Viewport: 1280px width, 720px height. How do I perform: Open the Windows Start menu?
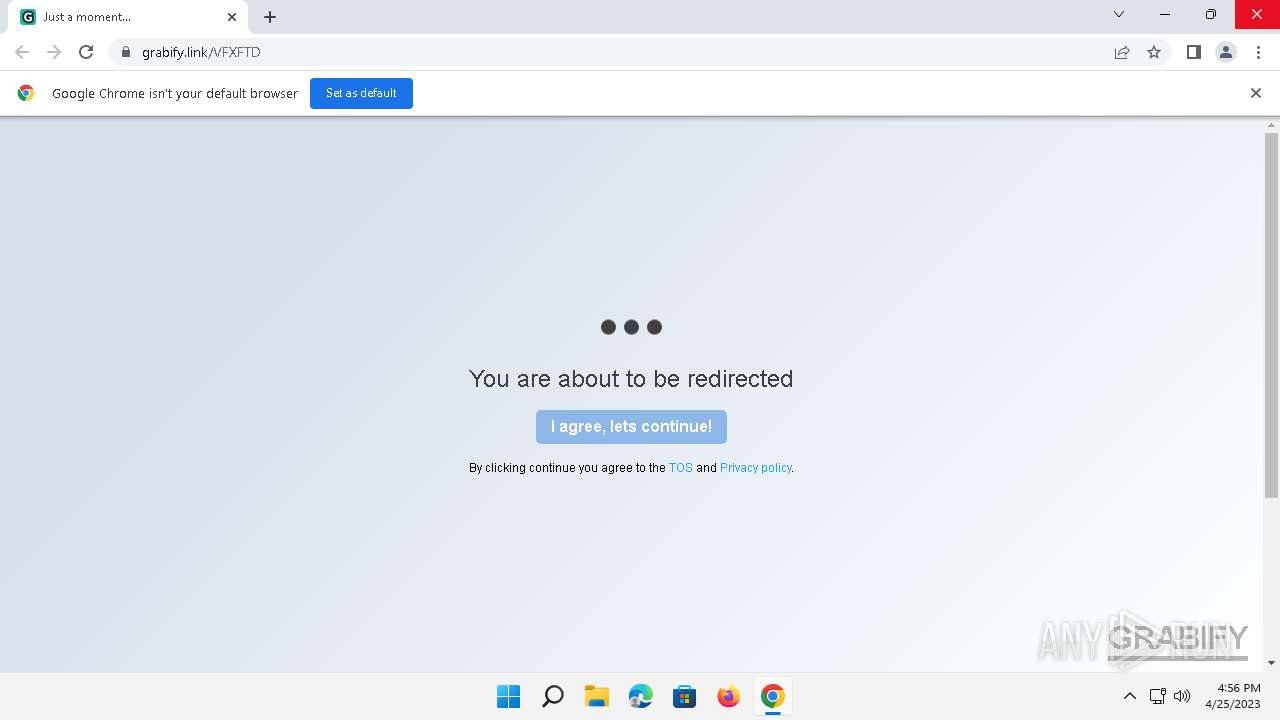pos(508,696)
